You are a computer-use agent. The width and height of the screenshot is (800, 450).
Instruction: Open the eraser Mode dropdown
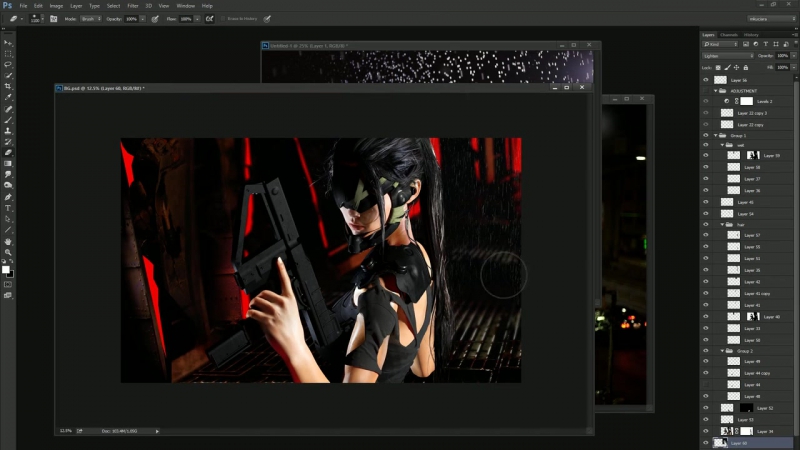(91, 19)
